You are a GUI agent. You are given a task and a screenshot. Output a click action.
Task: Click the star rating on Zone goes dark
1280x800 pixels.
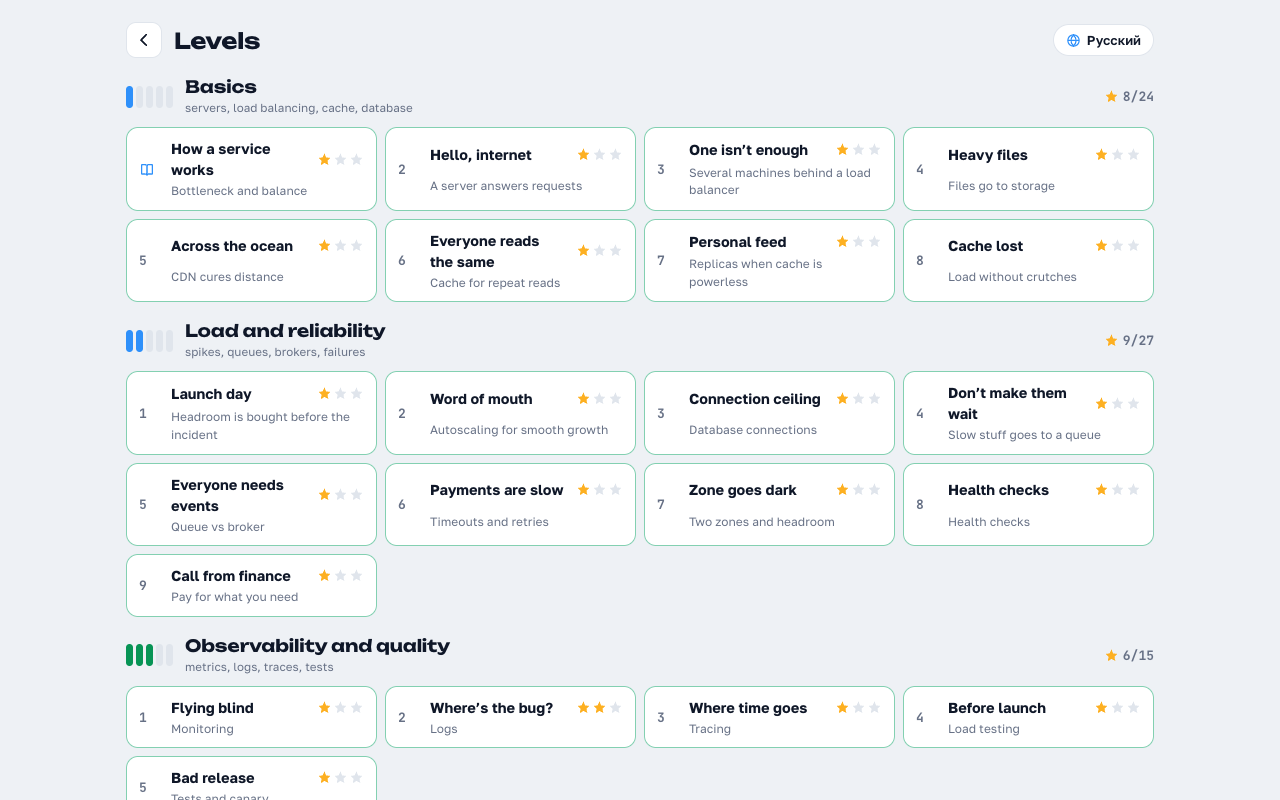coord(858,490)
